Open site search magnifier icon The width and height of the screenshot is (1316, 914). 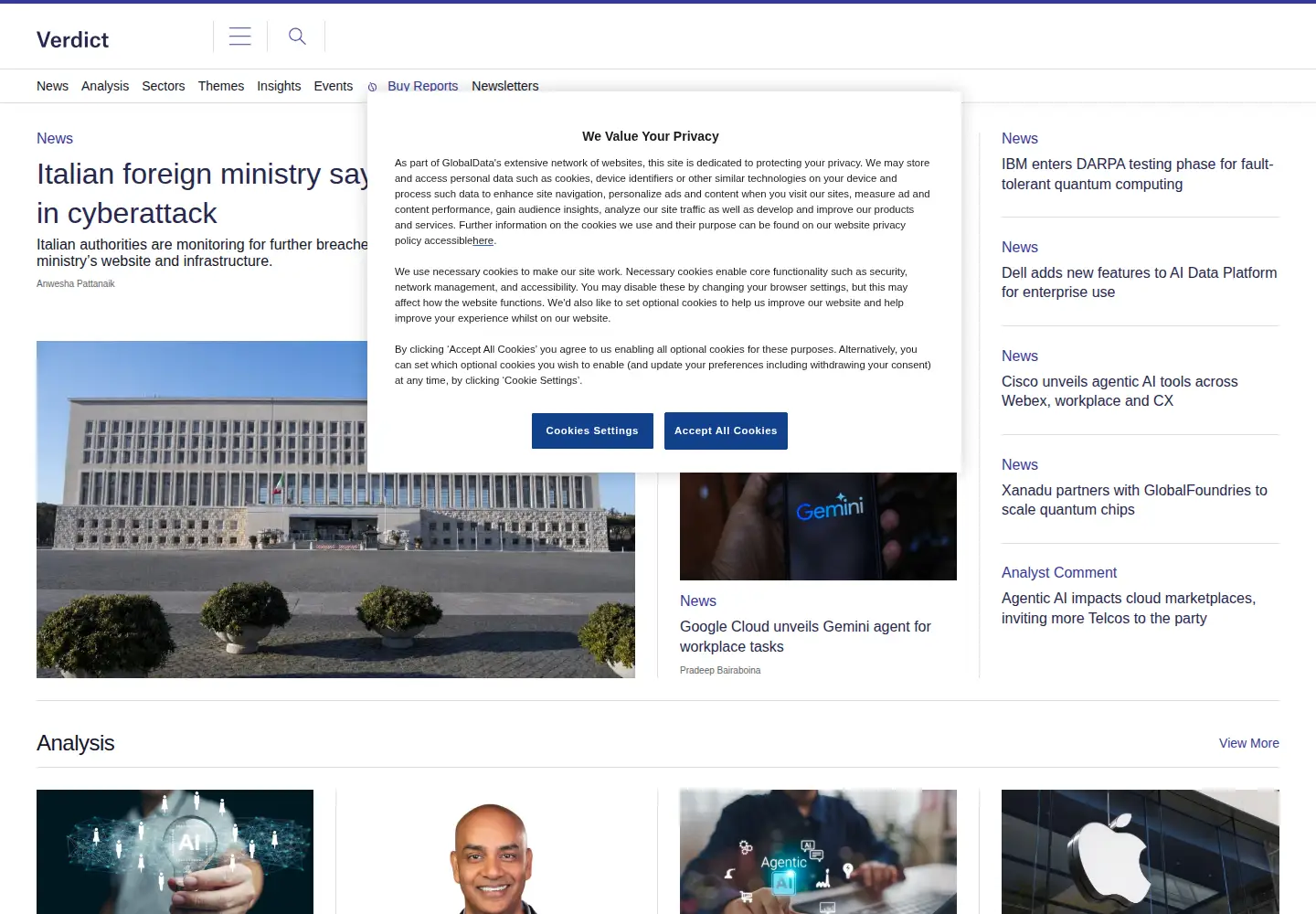coord(297,37)
